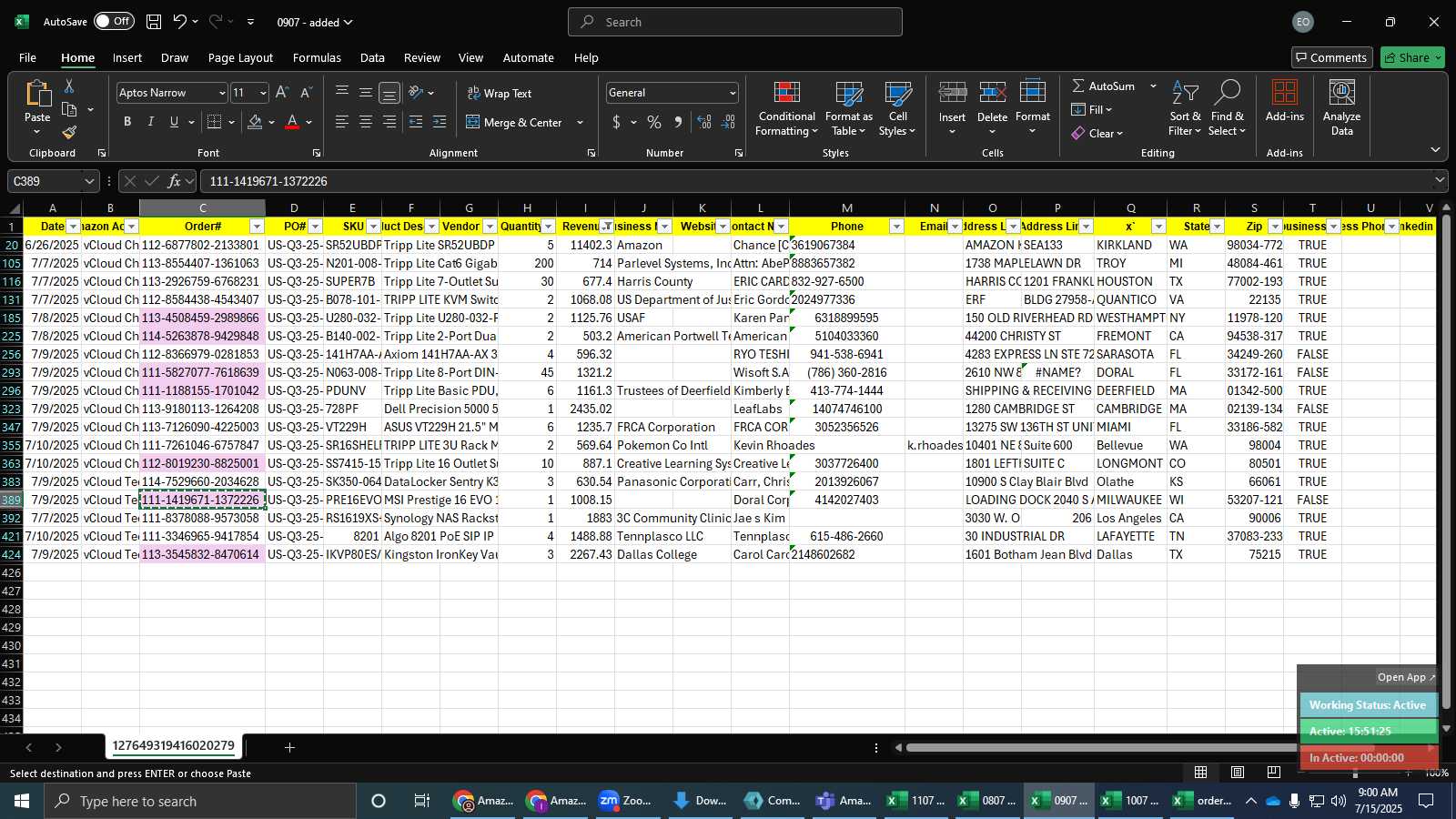This screenshot has height=819, width=1456.
Task: Increase font size with larger A icon
Action: pyautogui.click(x=282, y=93)
